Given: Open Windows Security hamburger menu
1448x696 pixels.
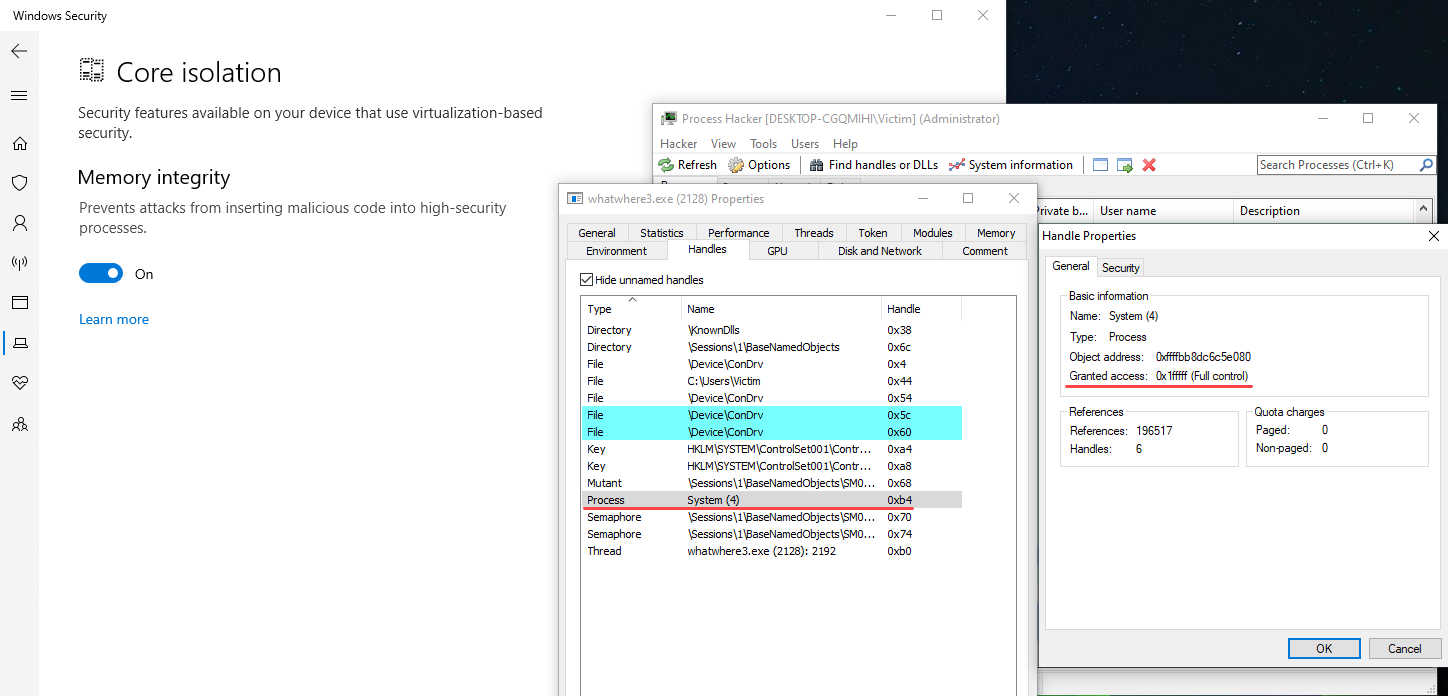Looking at the screenshot, I should (x=19, y=96).
